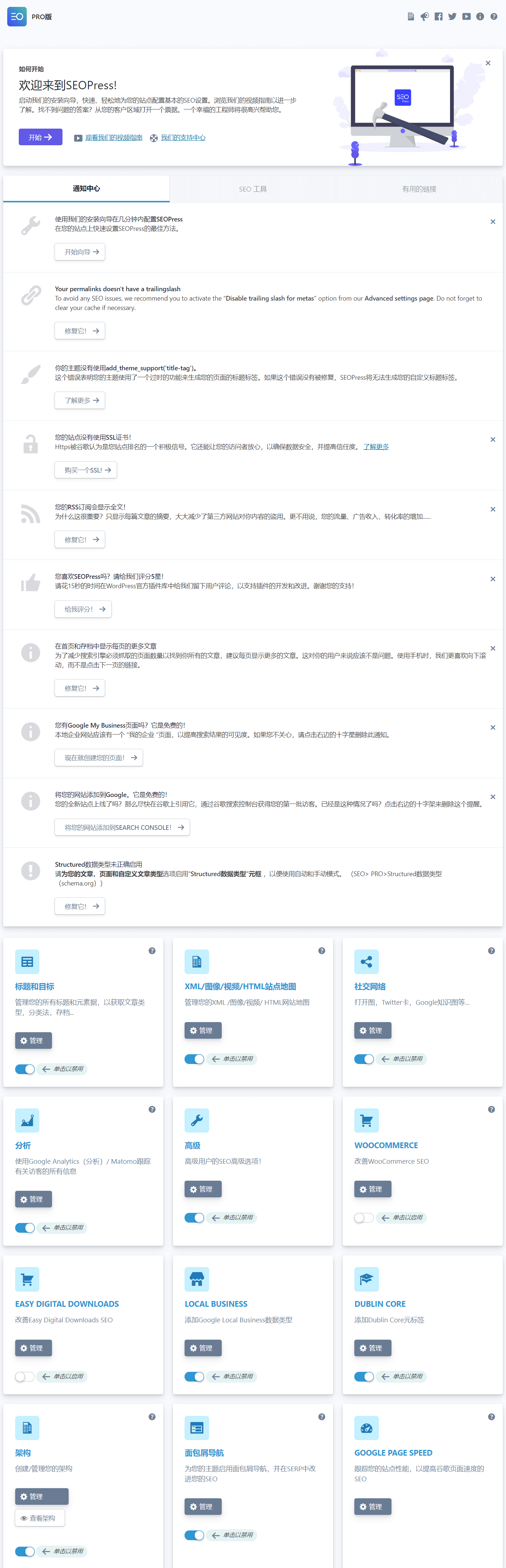Dismiss the rate SEOPress 5 stars notification
Viewport: 506px width, 1568px height.
click(493, 579)
